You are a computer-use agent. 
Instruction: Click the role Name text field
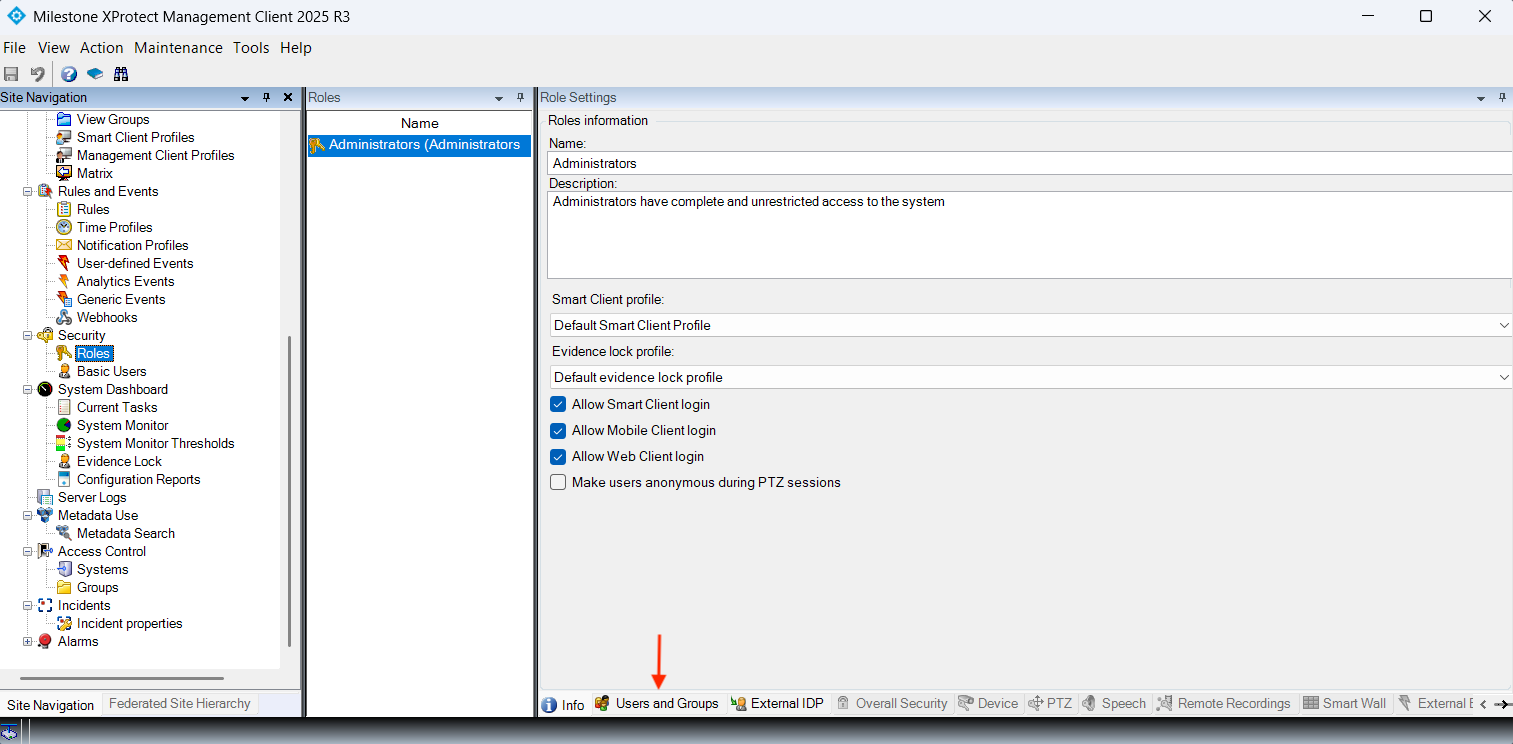click(1030, 163)
